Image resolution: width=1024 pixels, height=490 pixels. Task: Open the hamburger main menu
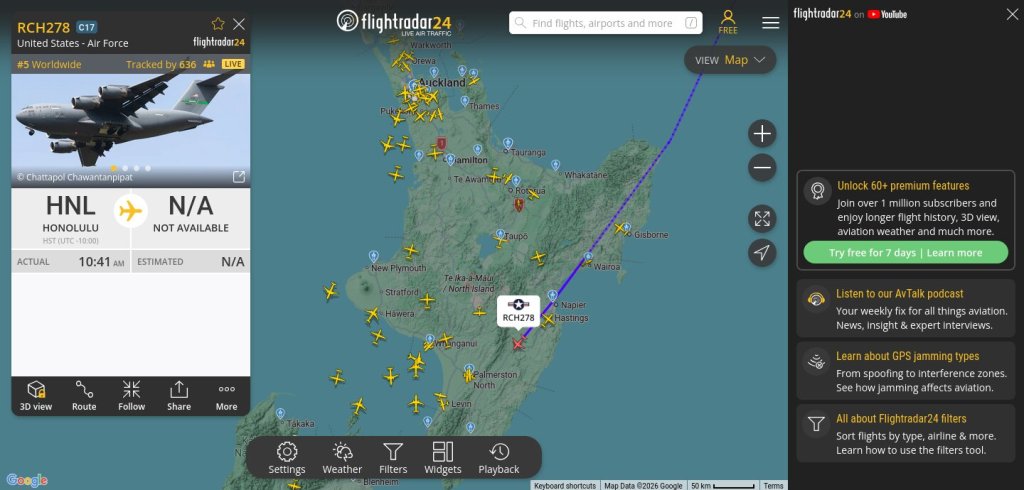click(771, 23)
